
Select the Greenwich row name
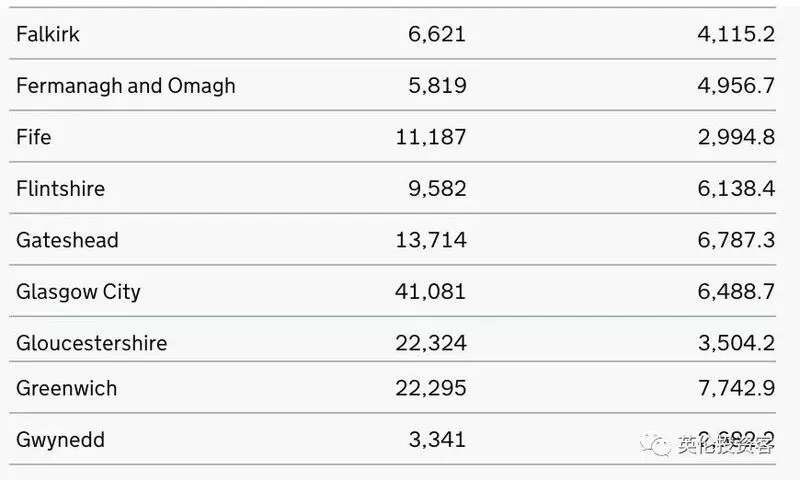(x=67, y=388)
